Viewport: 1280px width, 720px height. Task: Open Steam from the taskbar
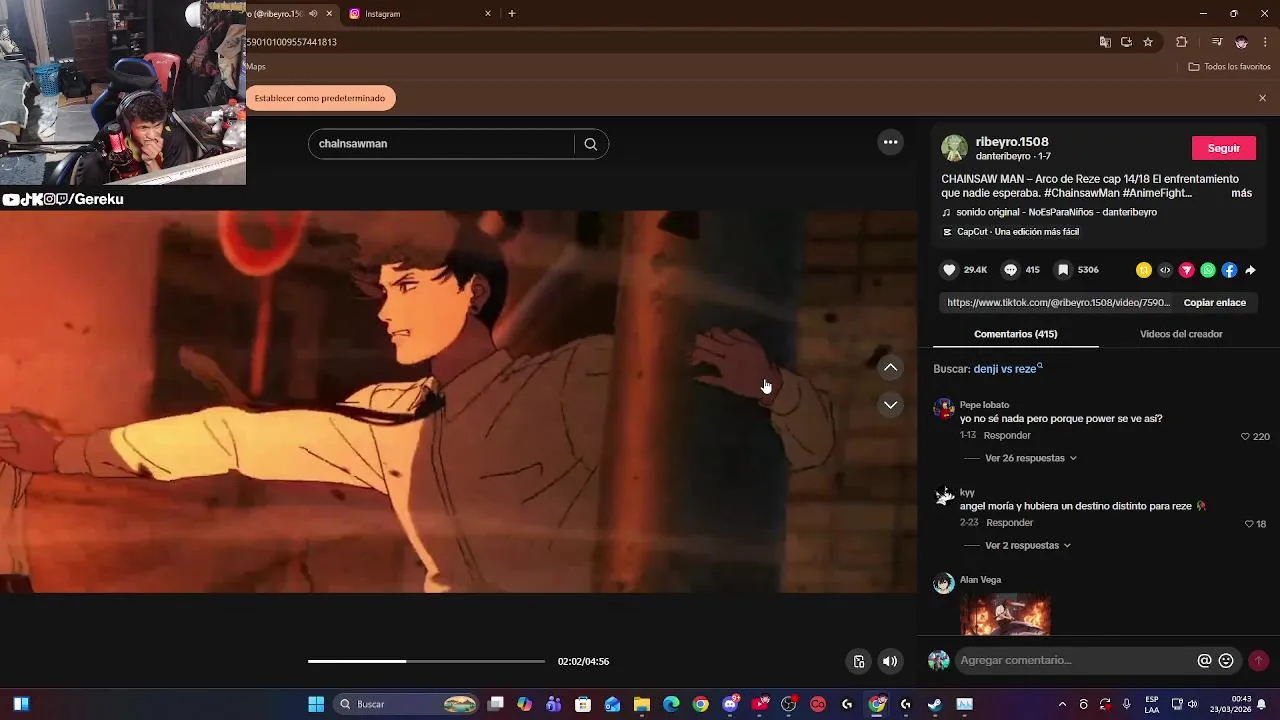tap(935, 704)
